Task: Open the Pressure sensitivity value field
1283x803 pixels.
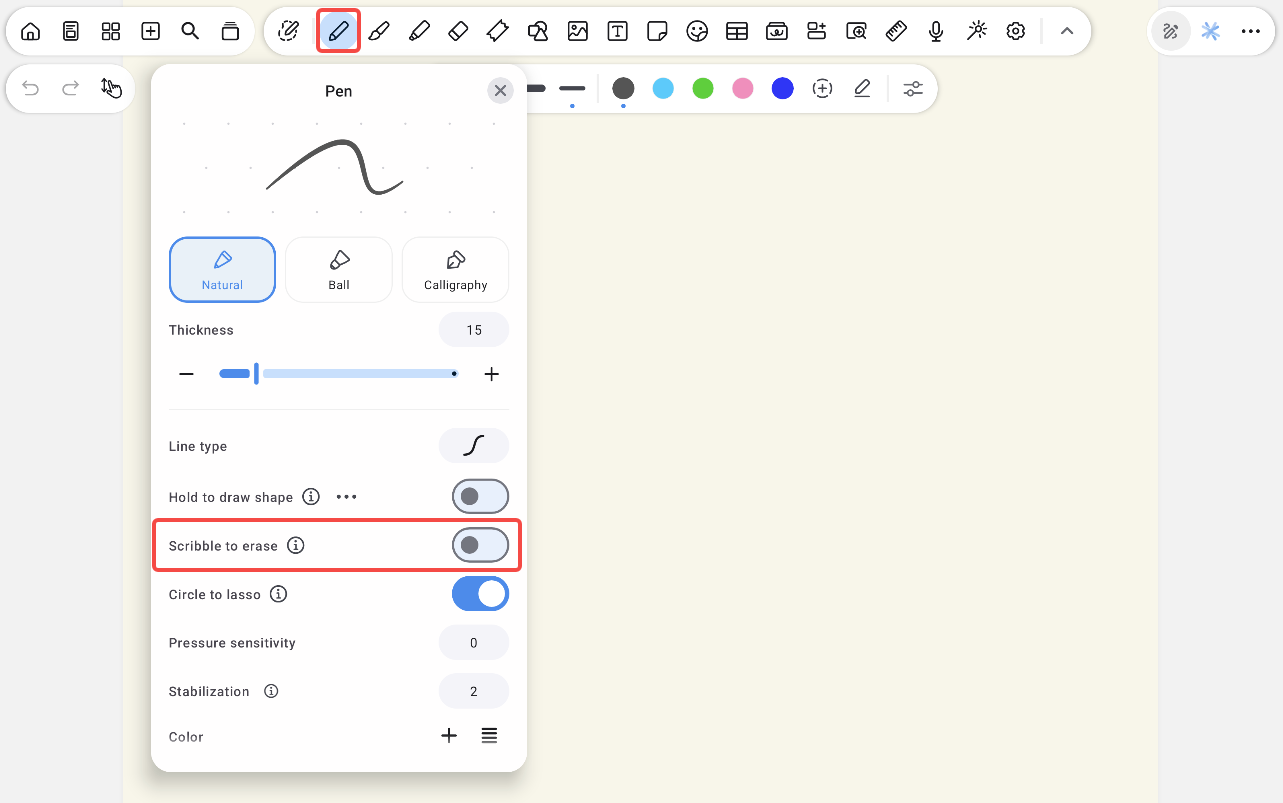Action: (x=474, y=643)
